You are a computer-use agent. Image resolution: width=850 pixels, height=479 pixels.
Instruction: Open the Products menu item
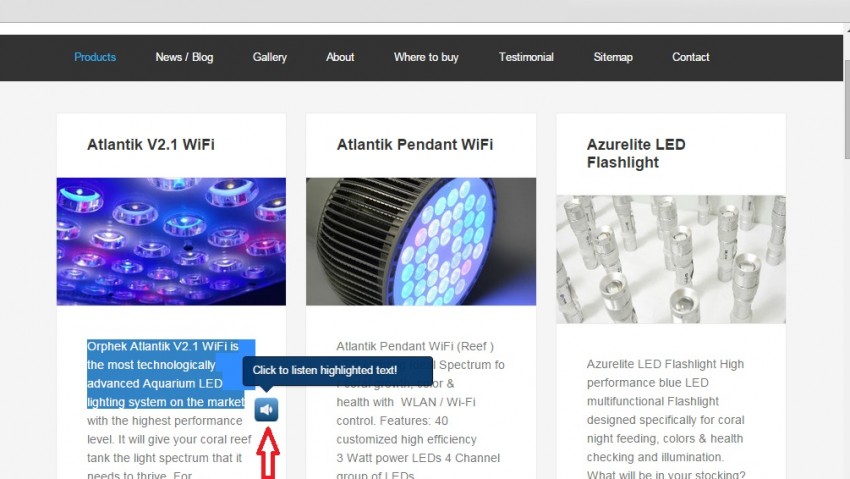[95, 57]
